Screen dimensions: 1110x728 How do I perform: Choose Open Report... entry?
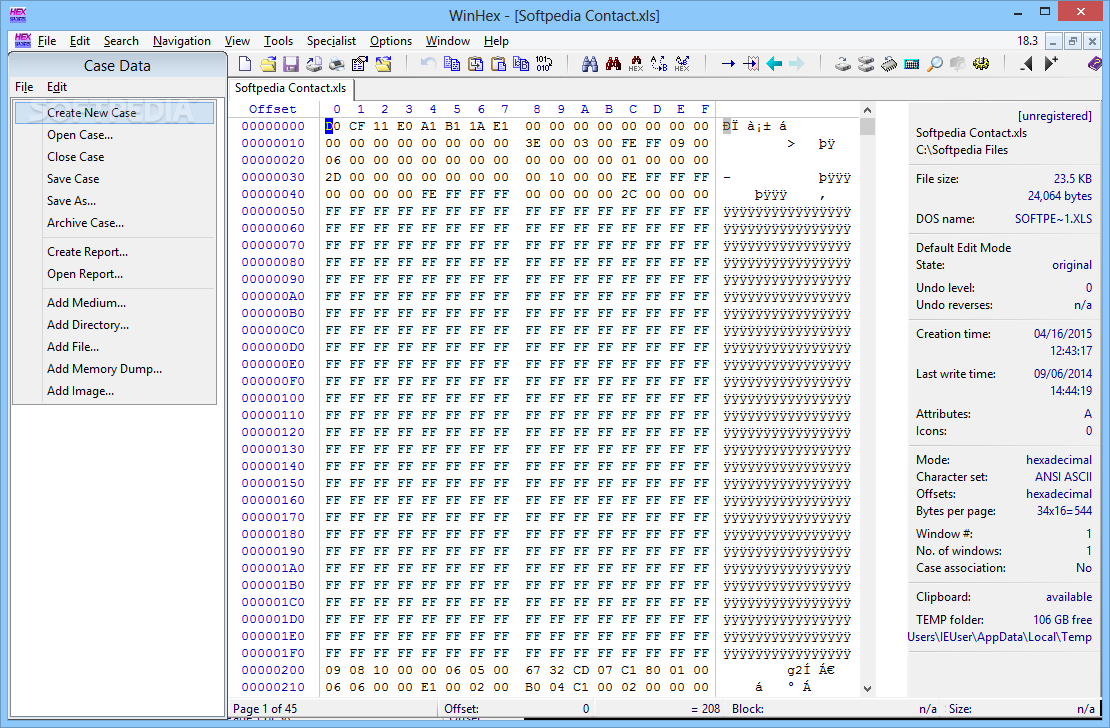(115, 273)
